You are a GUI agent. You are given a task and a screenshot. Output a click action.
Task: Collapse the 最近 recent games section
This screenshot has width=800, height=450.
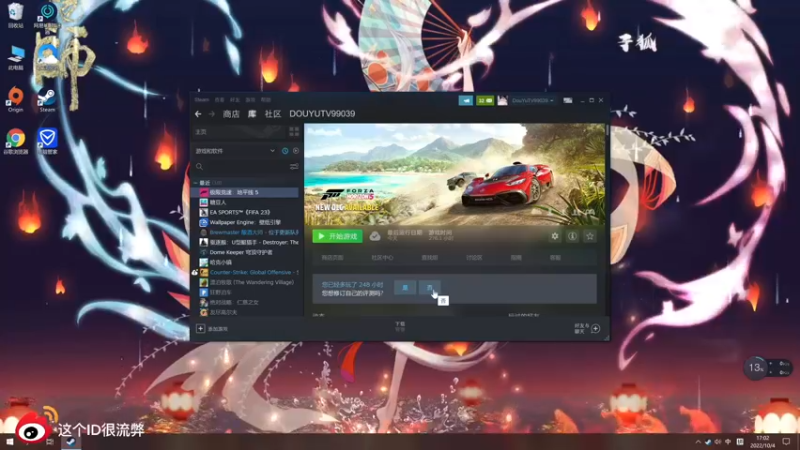(196, 183)
